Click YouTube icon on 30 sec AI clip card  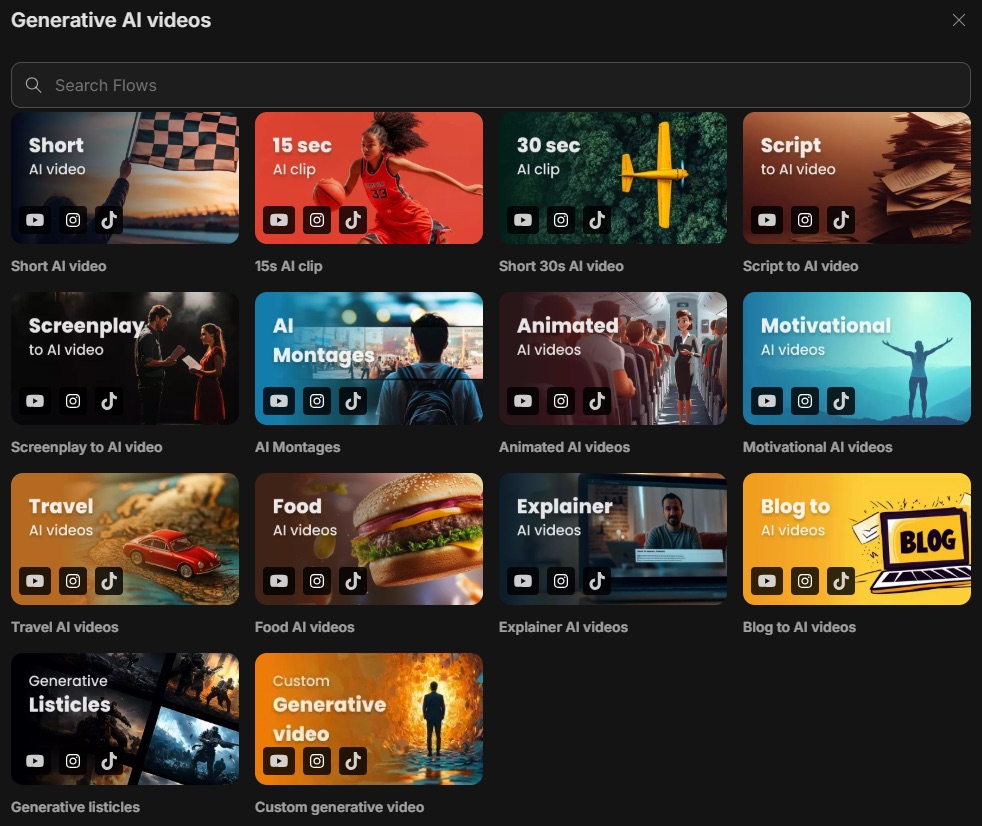(523, 220)
